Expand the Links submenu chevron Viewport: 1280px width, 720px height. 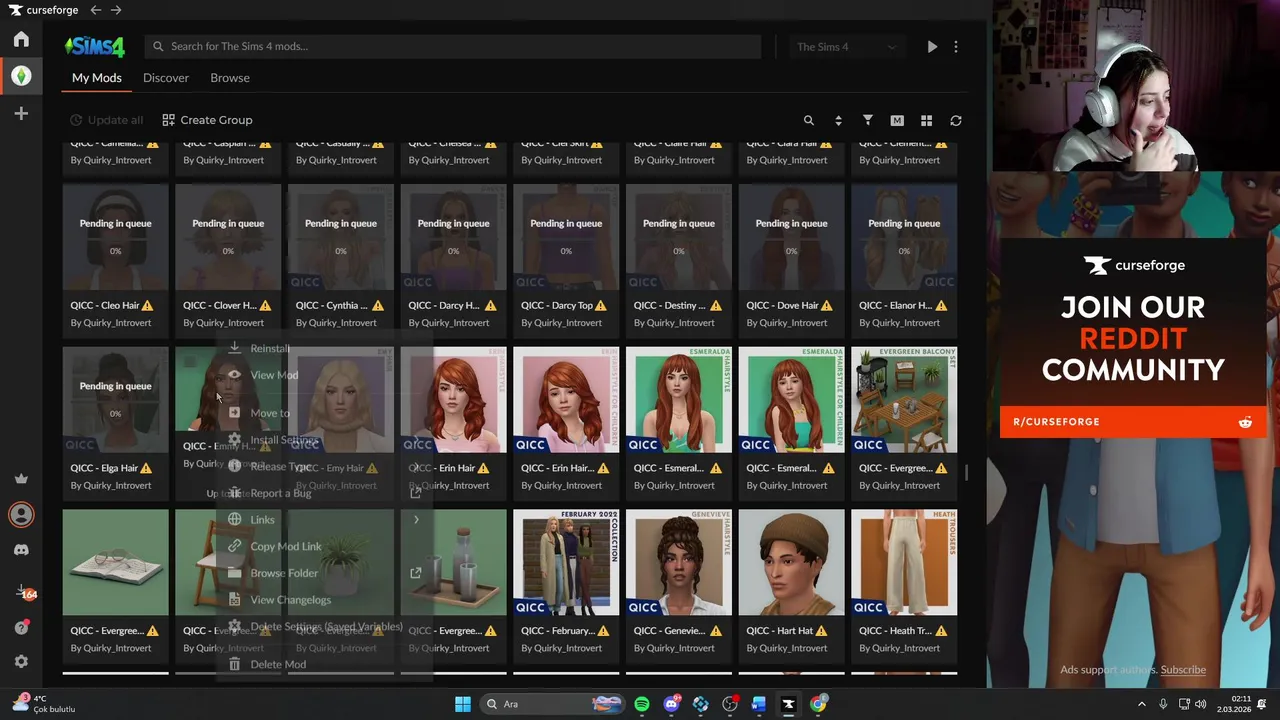pos(416,519)
